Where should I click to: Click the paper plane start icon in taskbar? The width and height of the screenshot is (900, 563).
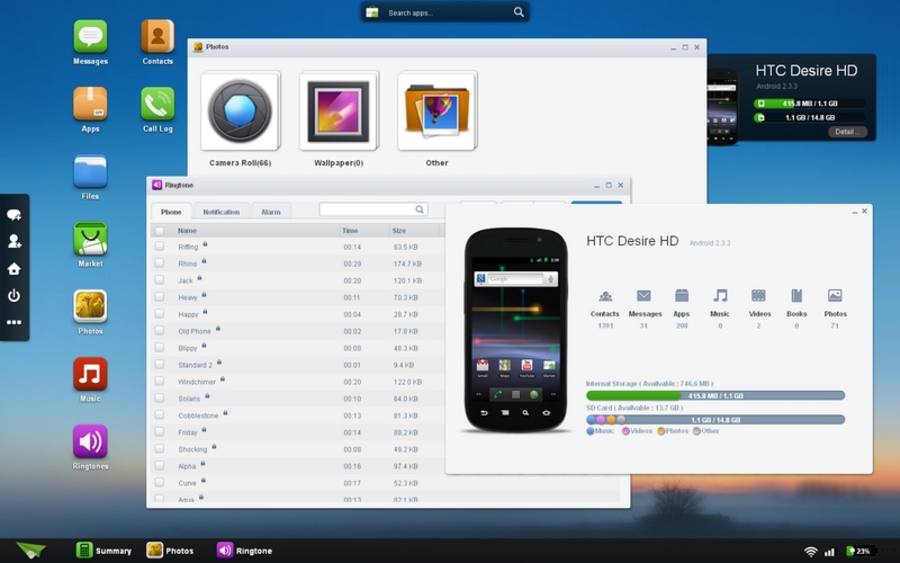point(30,550)
